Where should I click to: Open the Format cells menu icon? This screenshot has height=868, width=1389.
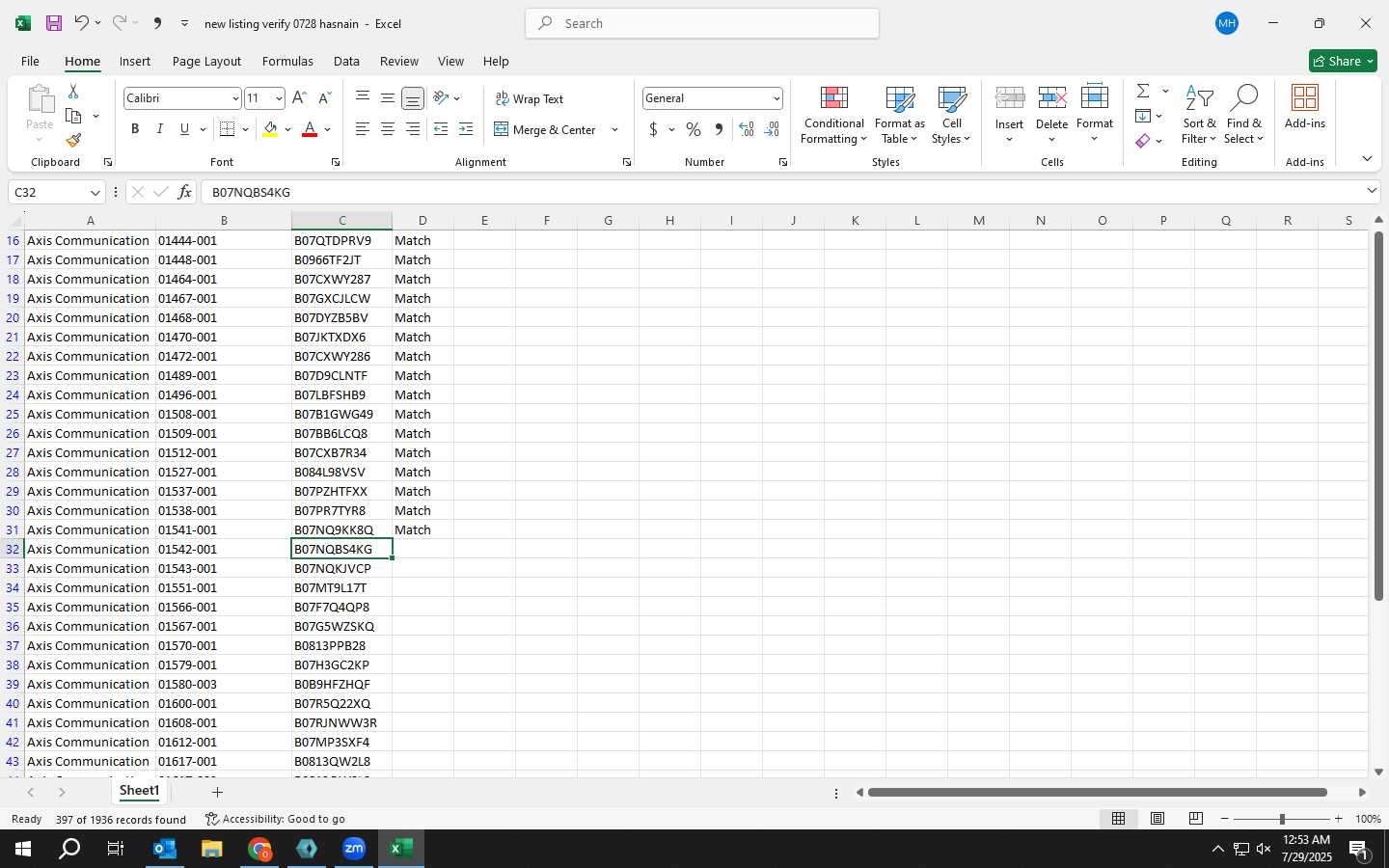[1095, 98]
